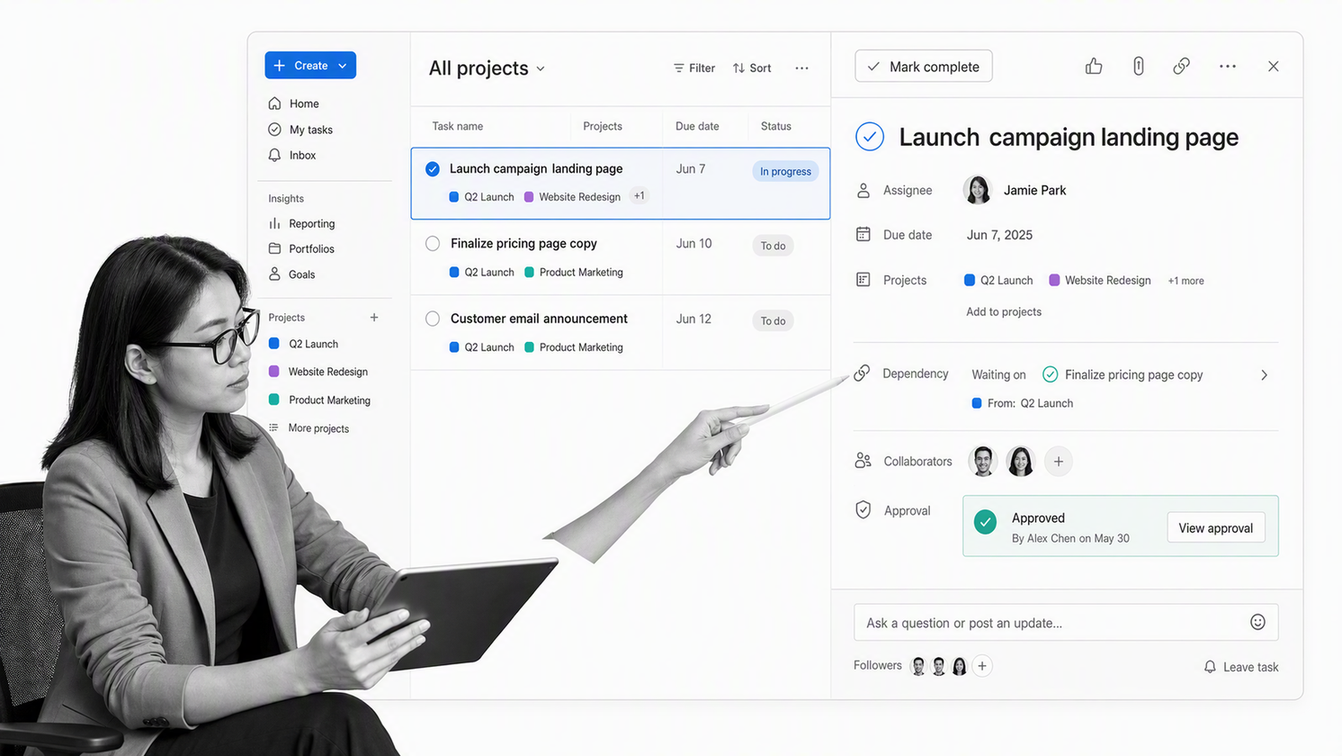Click the Leave task bell icon

pos(1210,666)
